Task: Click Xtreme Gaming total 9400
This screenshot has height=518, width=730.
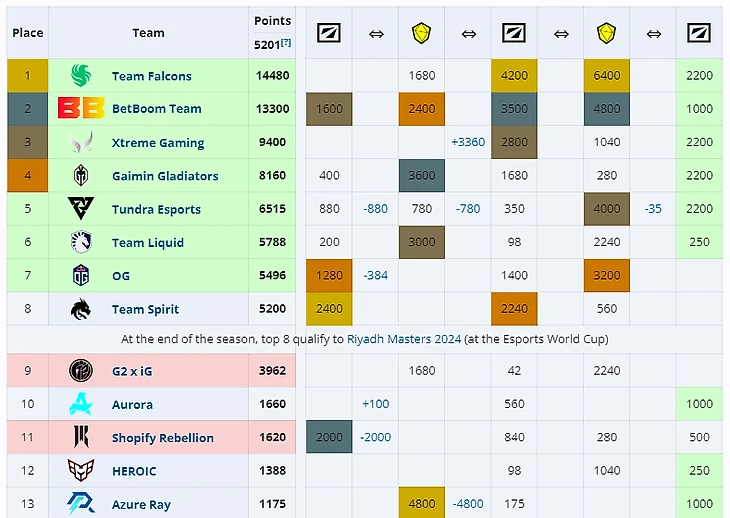Action: click(x=272, y=142)
